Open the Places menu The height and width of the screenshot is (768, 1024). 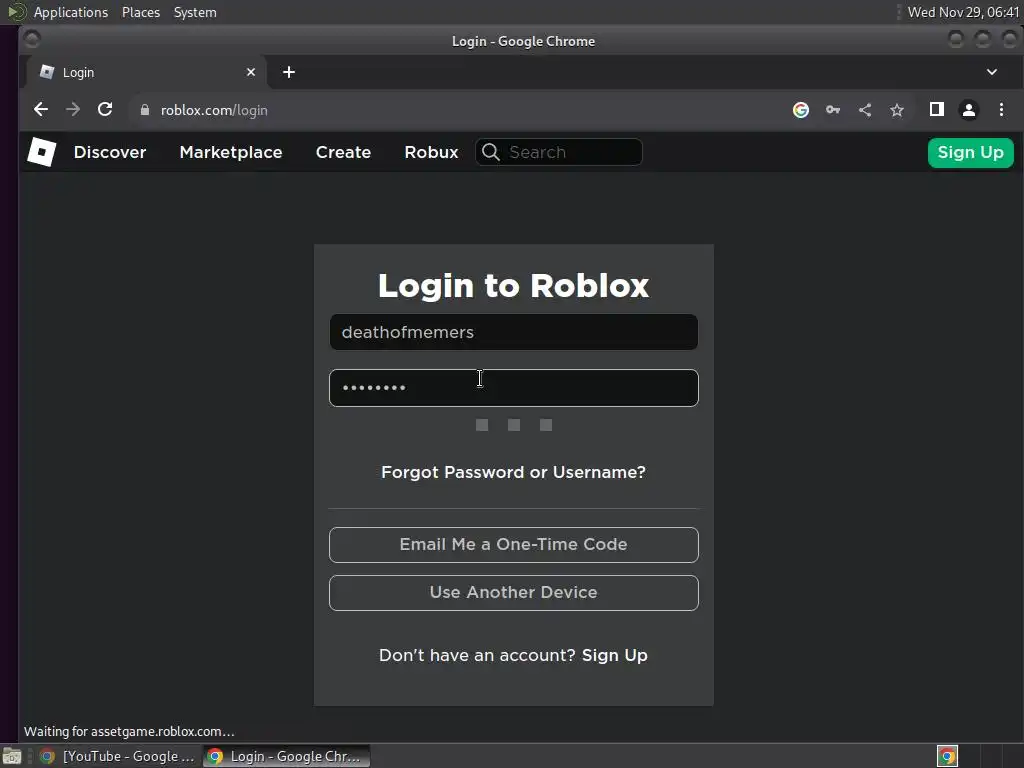pyautogui.click(x=141, y=12)
